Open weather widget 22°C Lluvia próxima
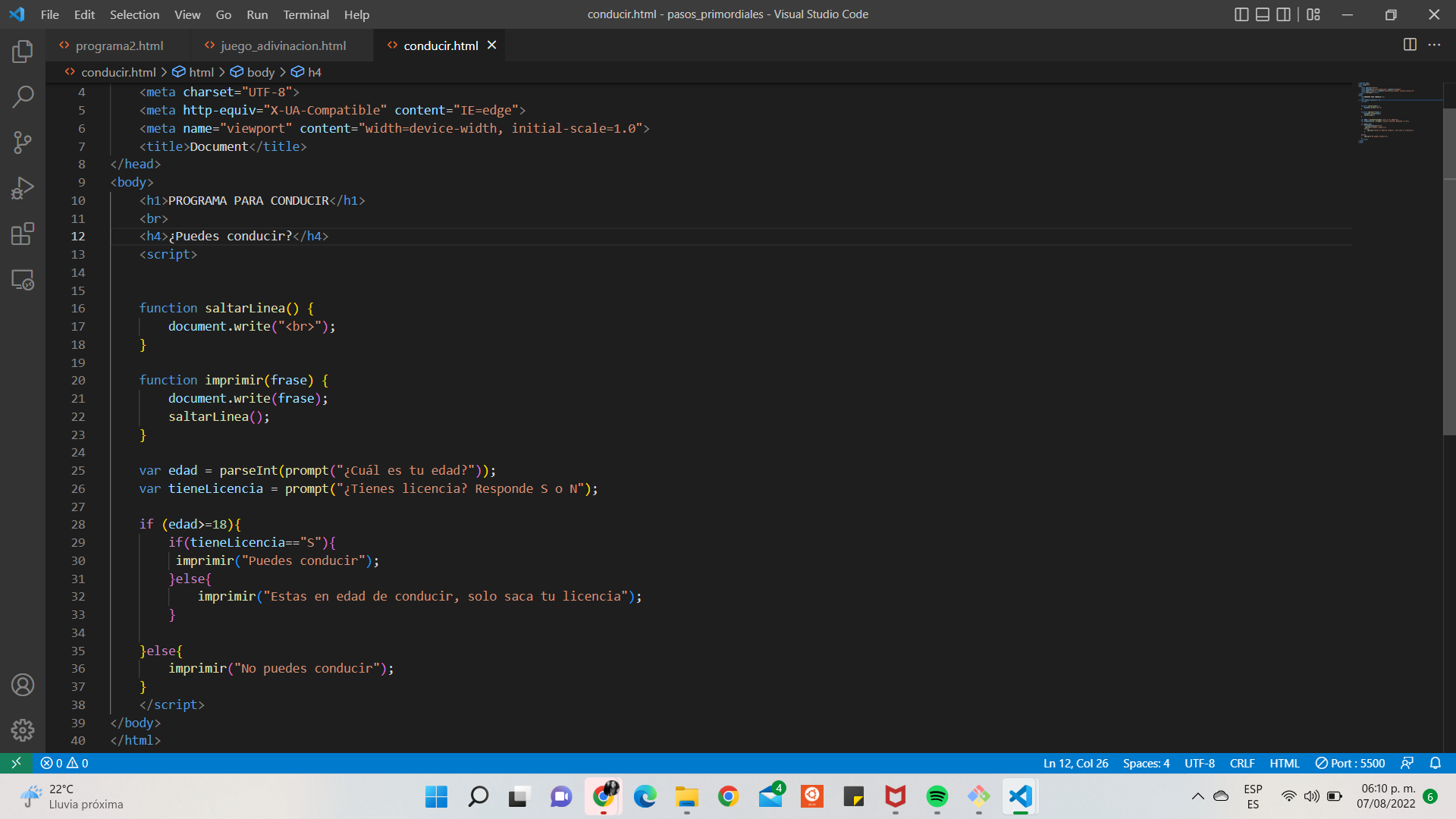 72,796
